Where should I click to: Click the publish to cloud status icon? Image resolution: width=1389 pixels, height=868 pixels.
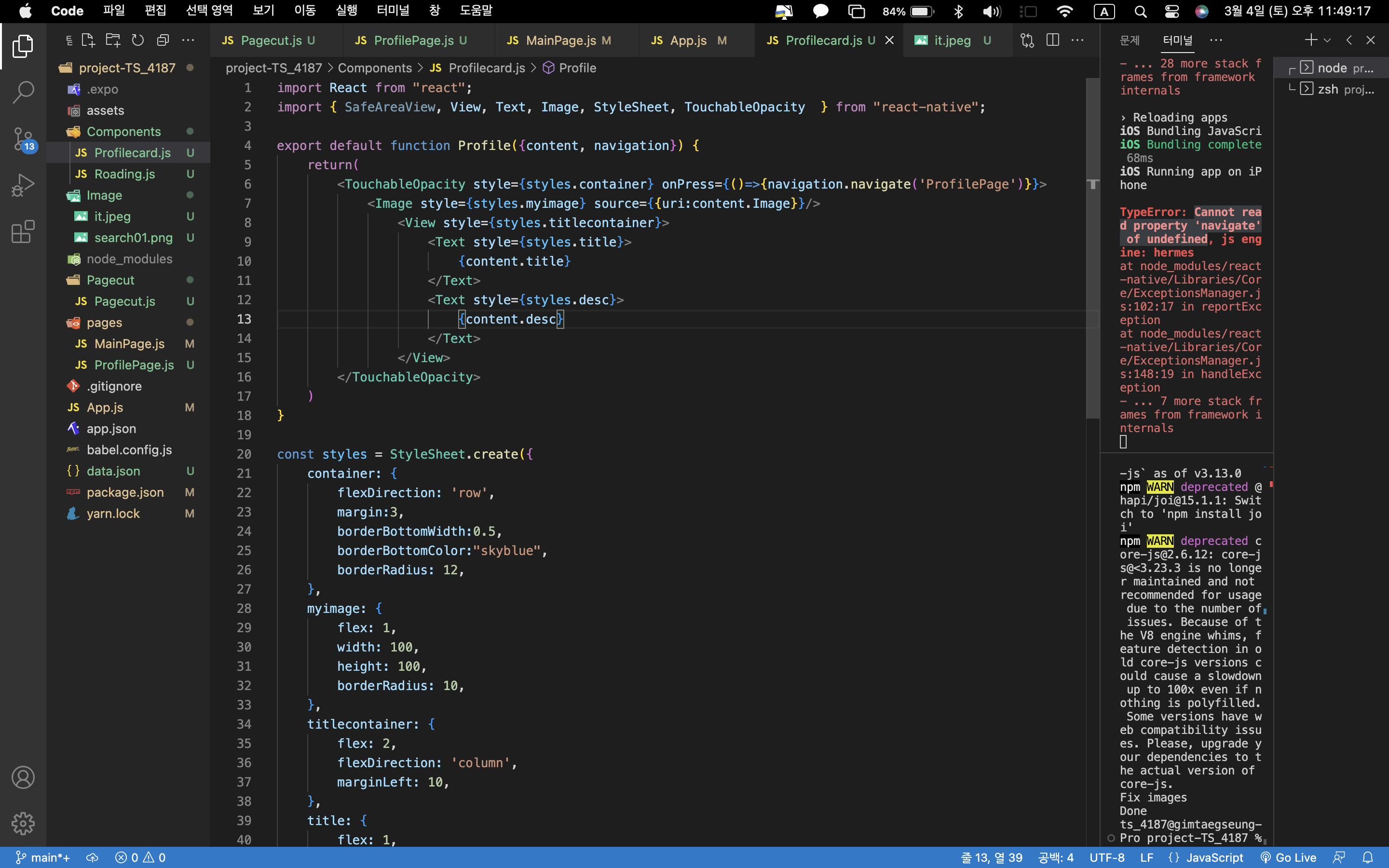pyautogui.click(x=93, y=858)
